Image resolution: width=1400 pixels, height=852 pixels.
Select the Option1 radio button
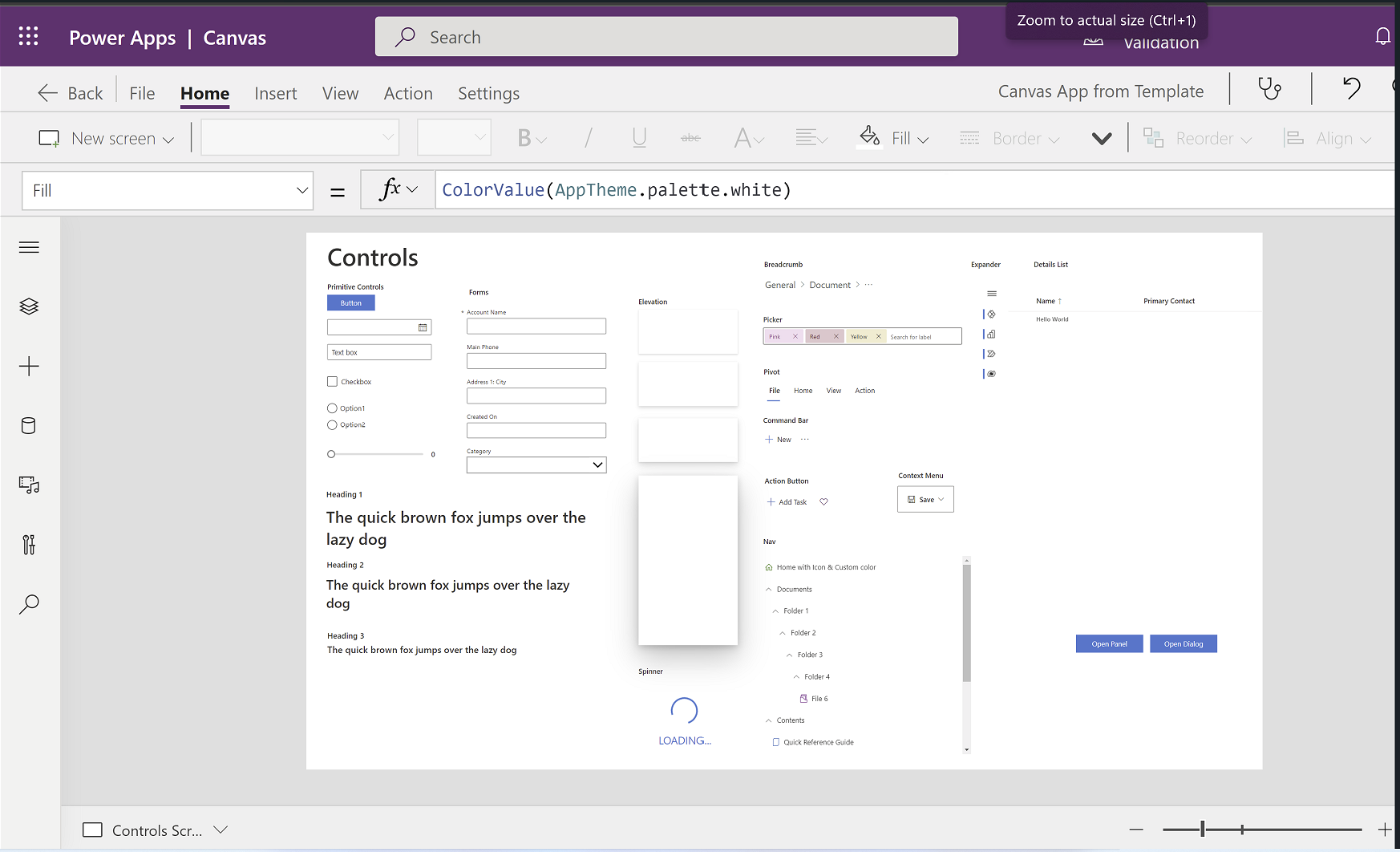tap(332, 408)
